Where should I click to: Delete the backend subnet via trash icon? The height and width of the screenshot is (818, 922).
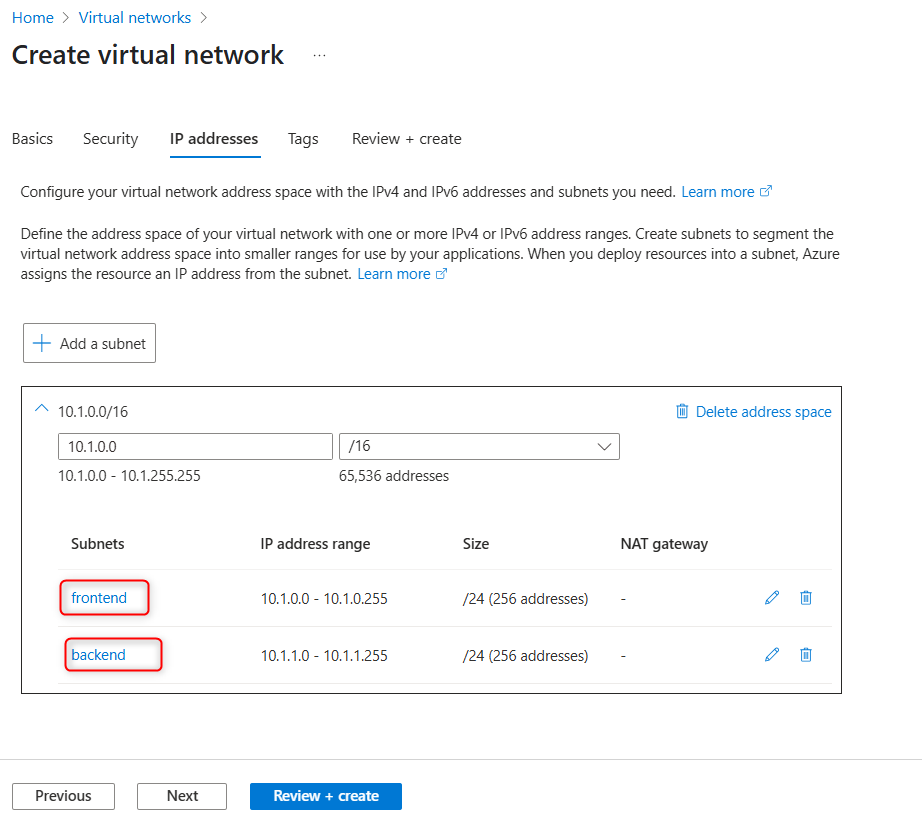[806, 655]
